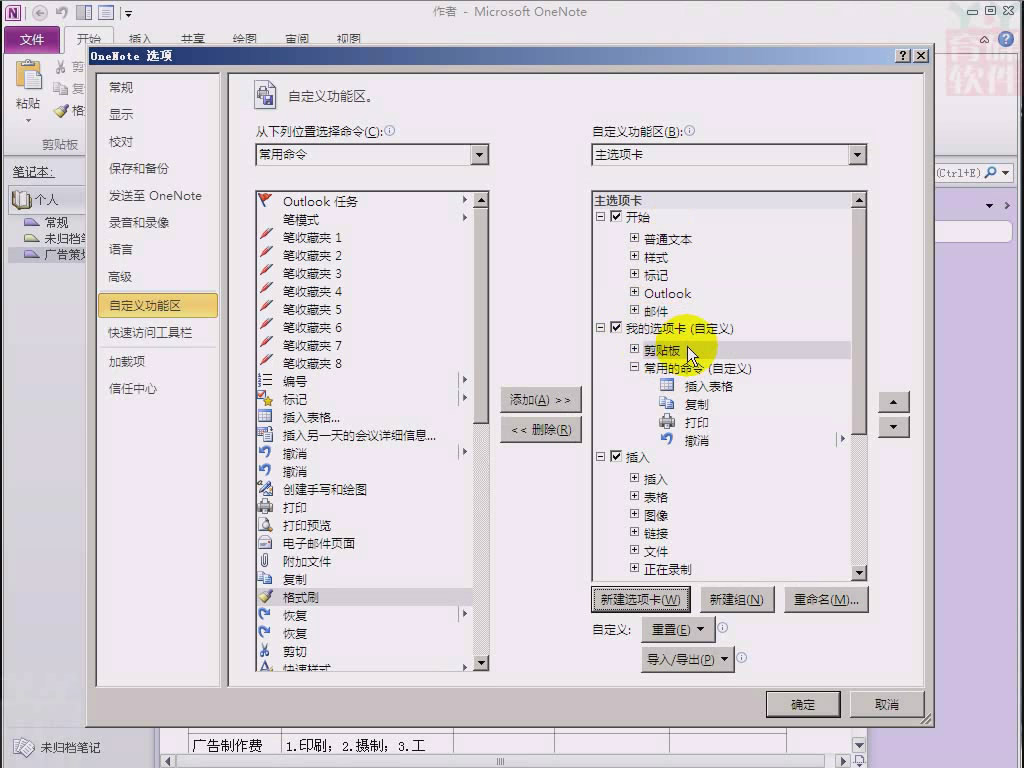
Task: Click the 插入另一天的会议详细信息 icon
Action: click(x=265, y=434)
